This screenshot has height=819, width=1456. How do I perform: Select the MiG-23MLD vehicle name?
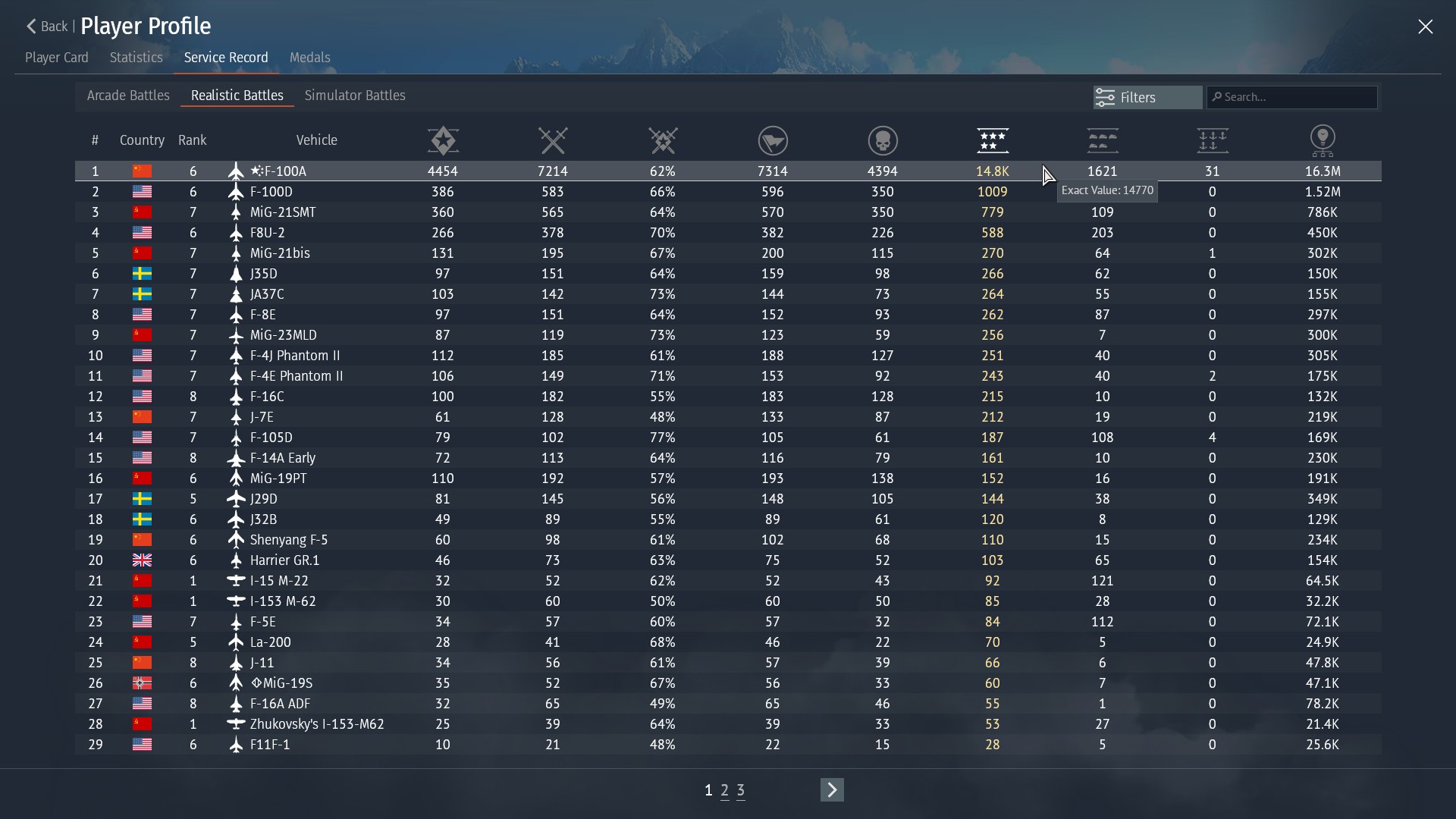click(284, 335)
